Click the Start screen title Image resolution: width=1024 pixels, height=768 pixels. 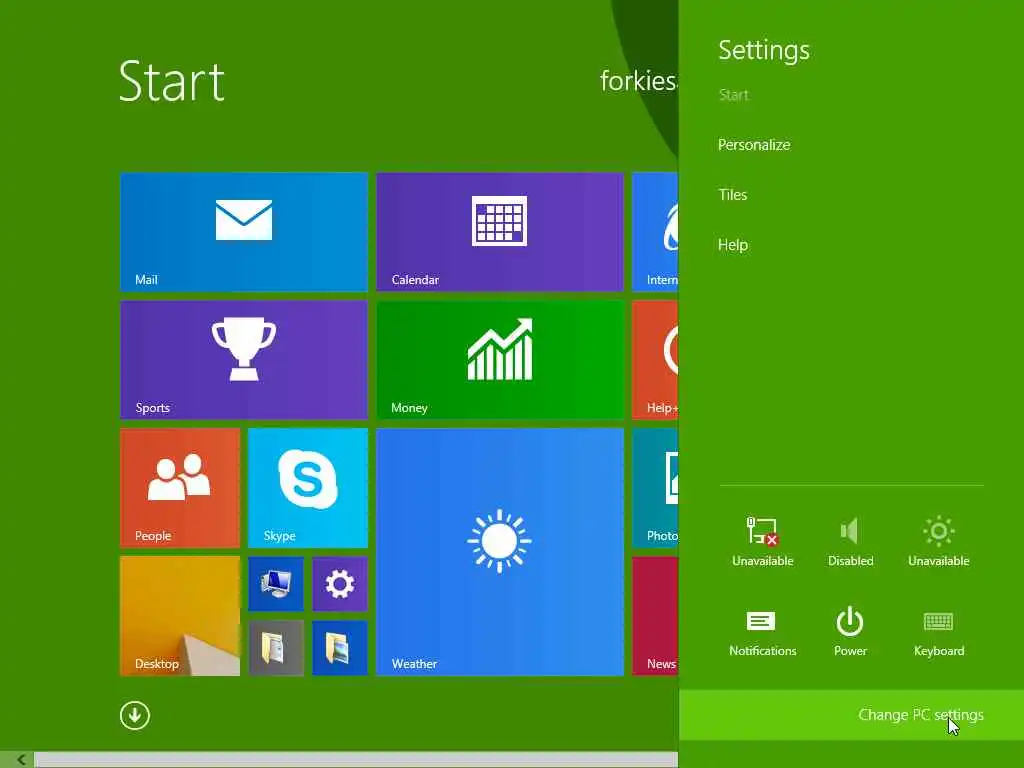pos(172,81)
